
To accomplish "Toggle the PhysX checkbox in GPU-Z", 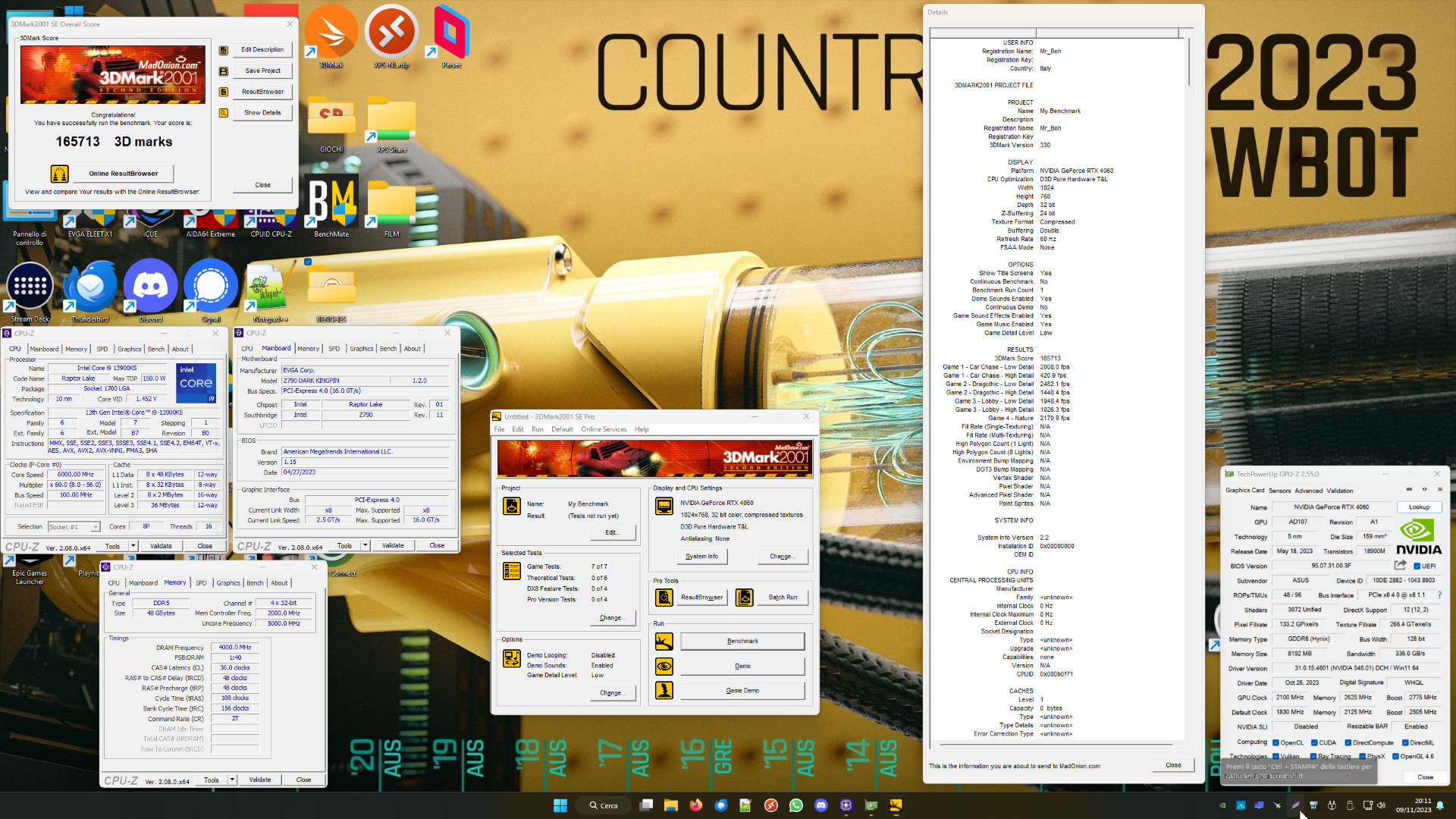I will click(1362, 757).
